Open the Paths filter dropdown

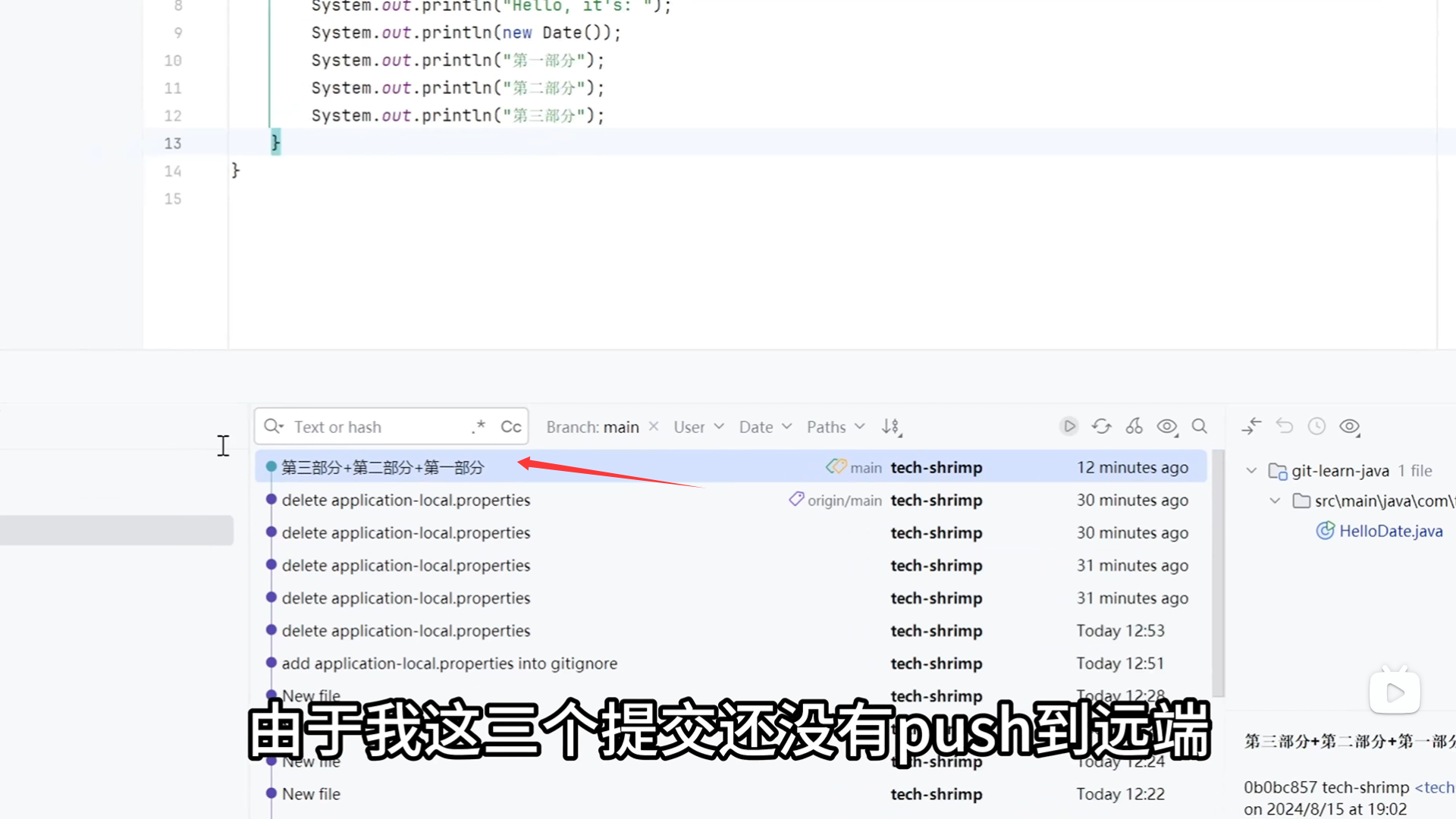tap(835, 427)
